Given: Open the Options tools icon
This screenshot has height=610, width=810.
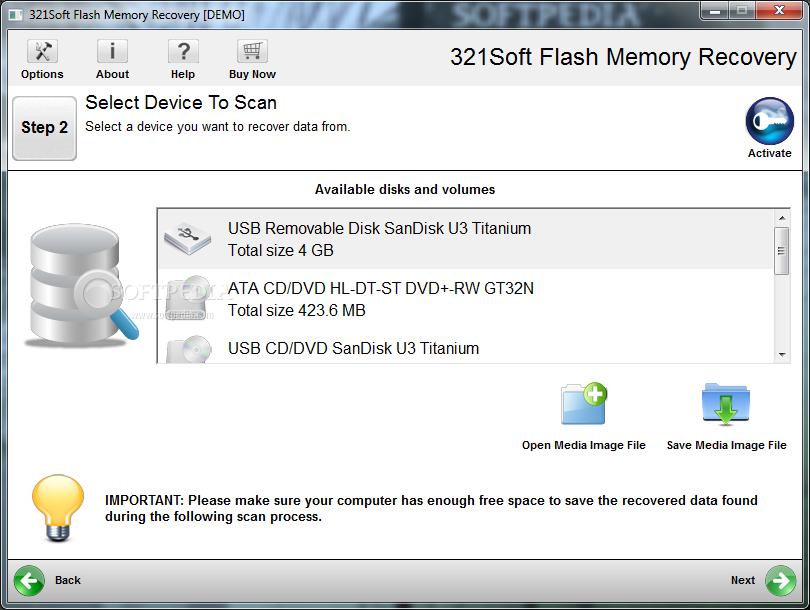Looking at the screenshot, I should [x=42, y=51].
